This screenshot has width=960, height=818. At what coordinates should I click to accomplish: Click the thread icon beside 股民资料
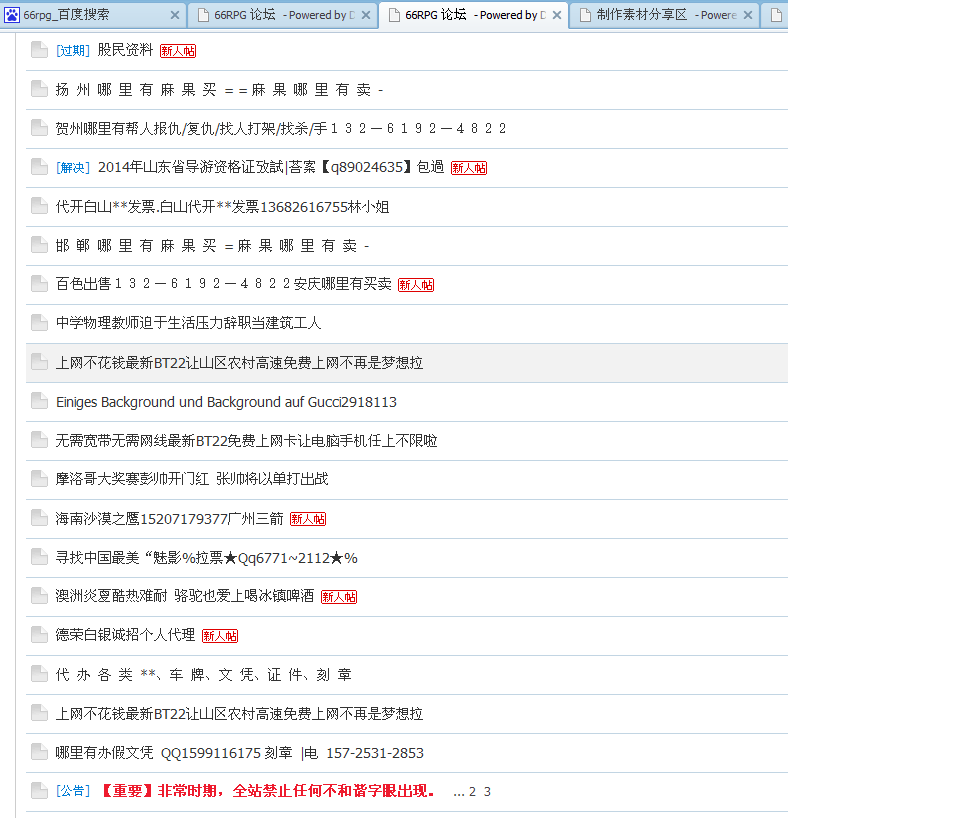tap(39, 50)
